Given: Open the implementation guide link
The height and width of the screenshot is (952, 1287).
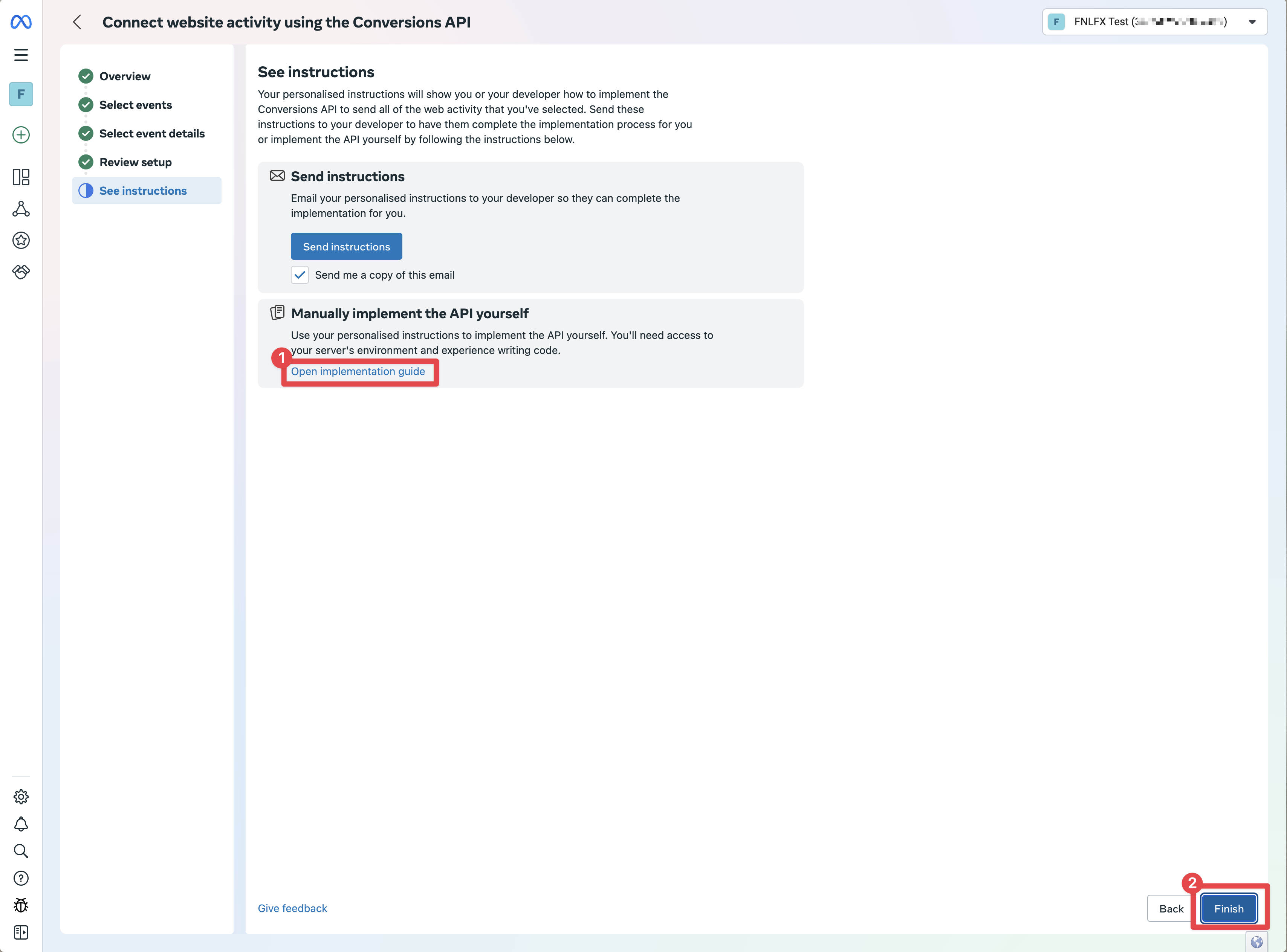Looking at the screenshot, I should [x=358, y=372].
